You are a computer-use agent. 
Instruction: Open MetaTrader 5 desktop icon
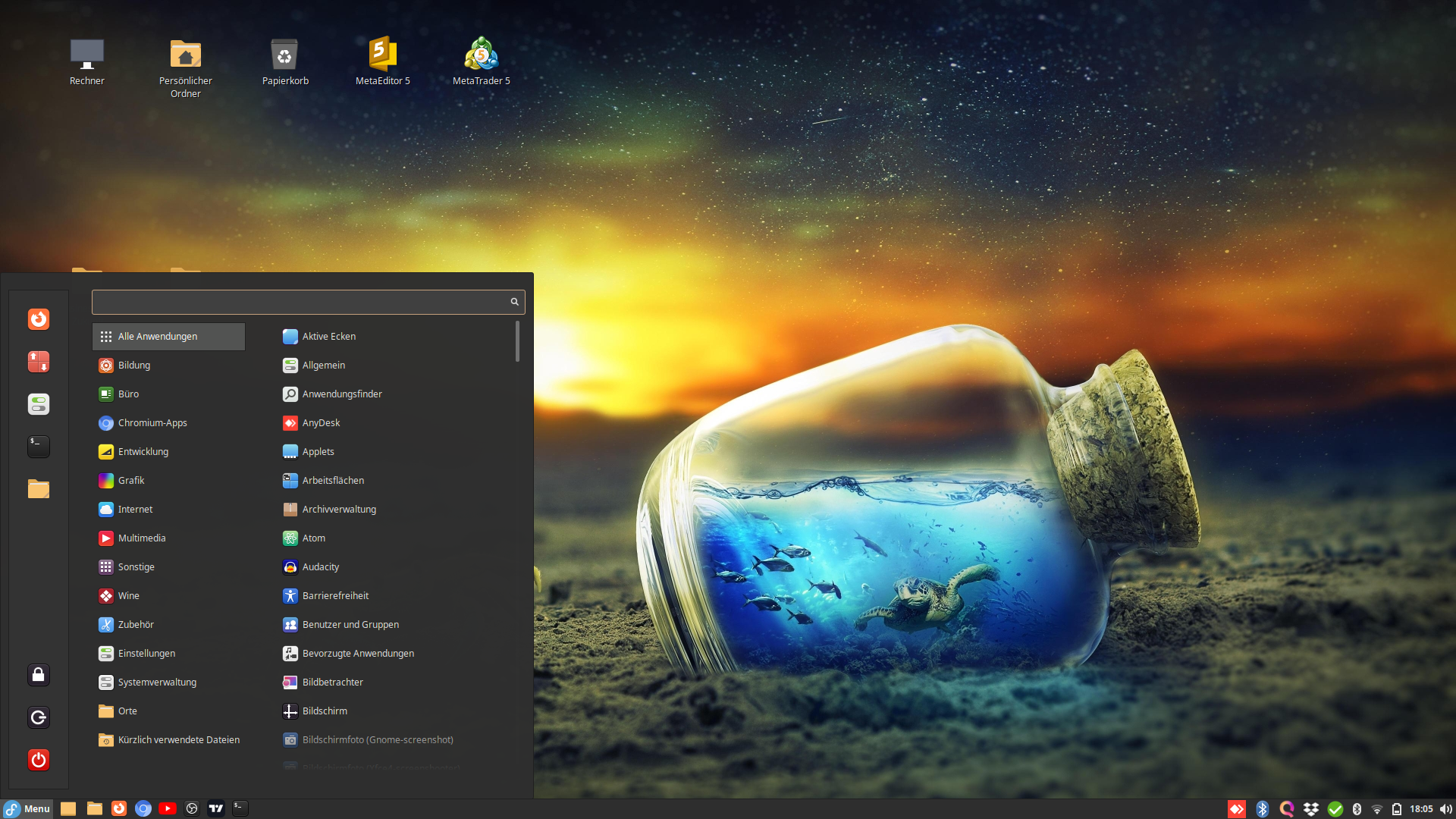(481, 61)
